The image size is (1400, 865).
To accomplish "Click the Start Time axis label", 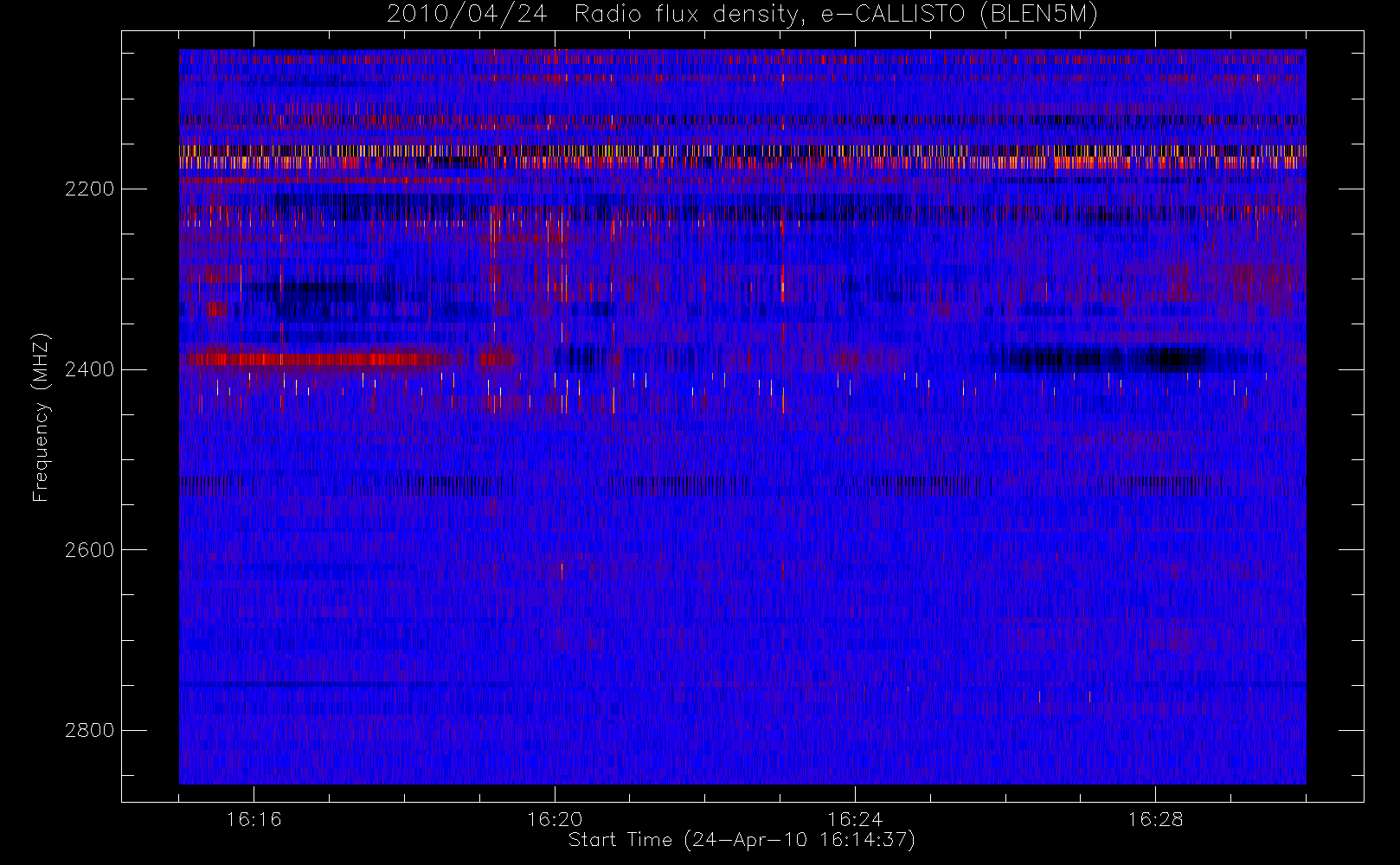I will click(x=742, y=840).
